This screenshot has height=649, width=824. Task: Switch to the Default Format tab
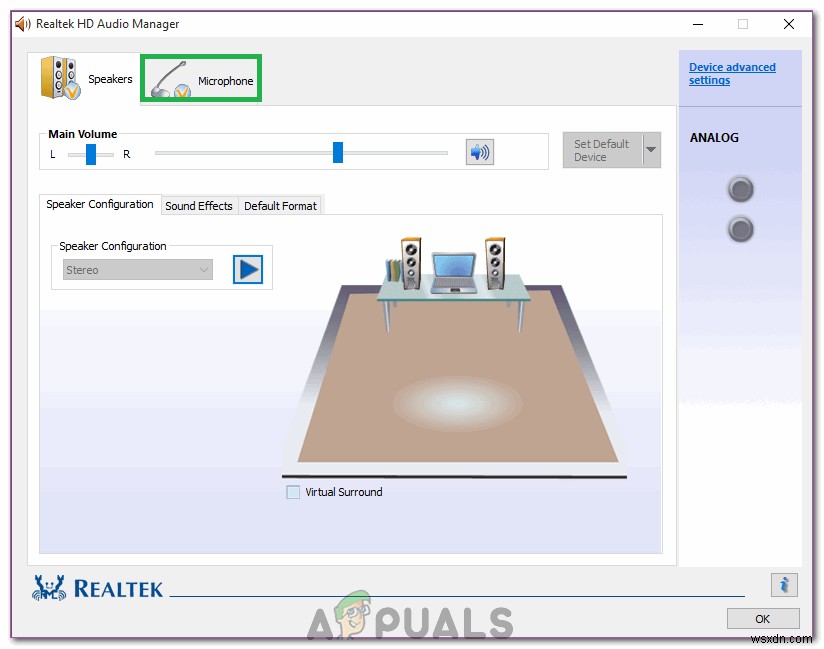click(x=280, y=206)
